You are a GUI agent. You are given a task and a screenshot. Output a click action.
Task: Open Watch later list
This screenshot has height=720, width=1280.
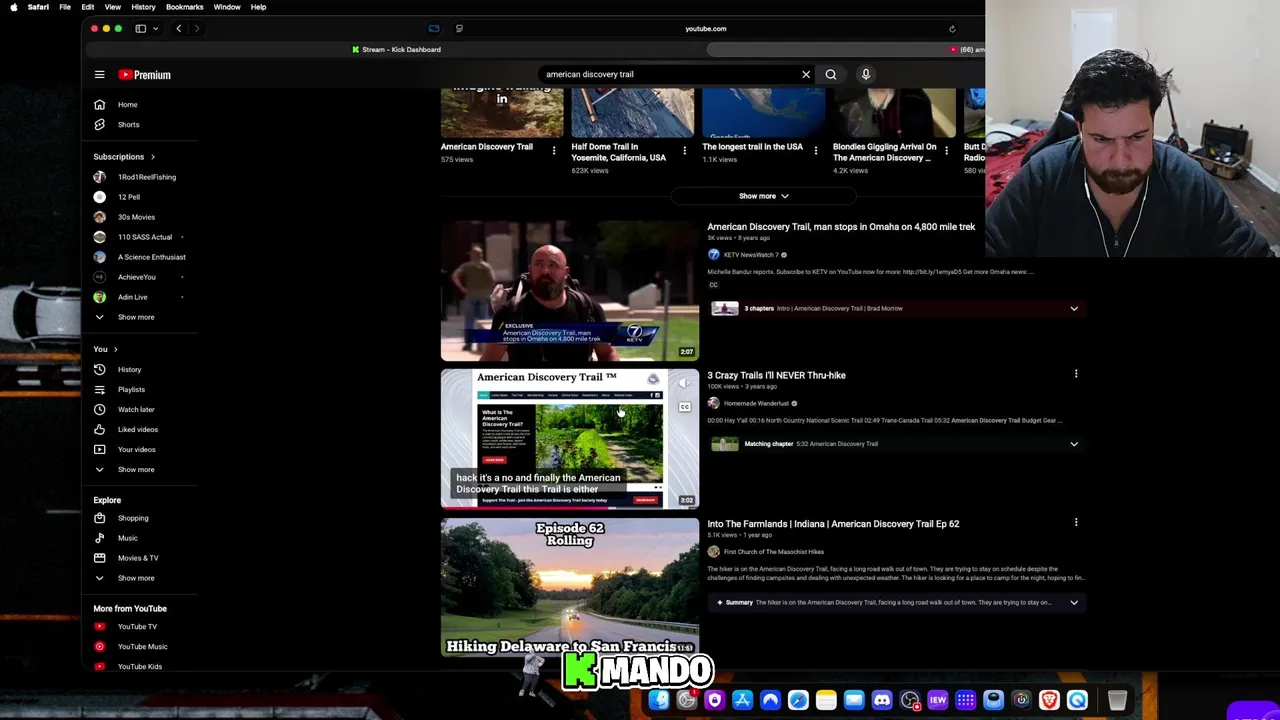coord(136,409)
